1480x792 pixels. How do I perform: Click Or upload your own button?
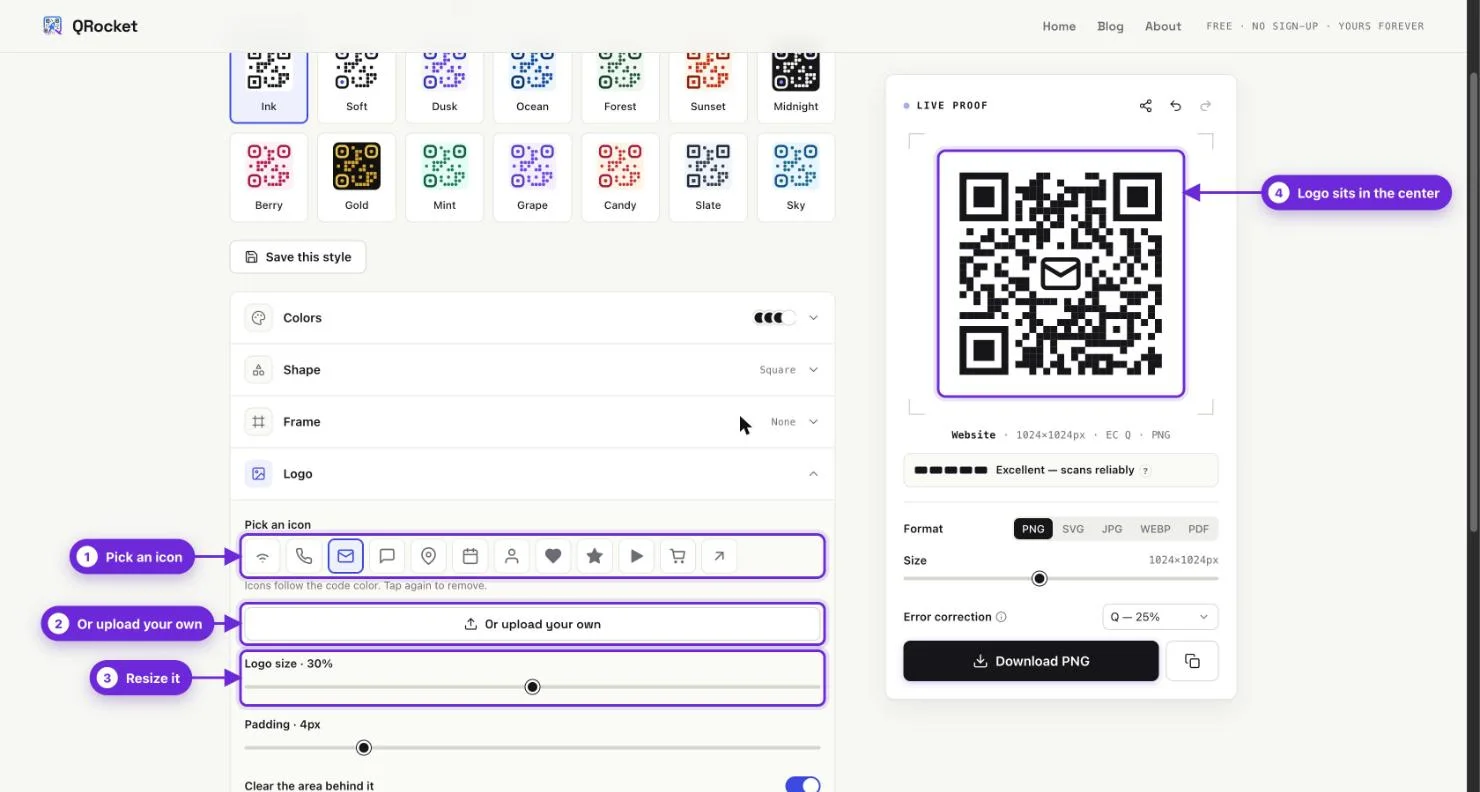pos(532,624)
